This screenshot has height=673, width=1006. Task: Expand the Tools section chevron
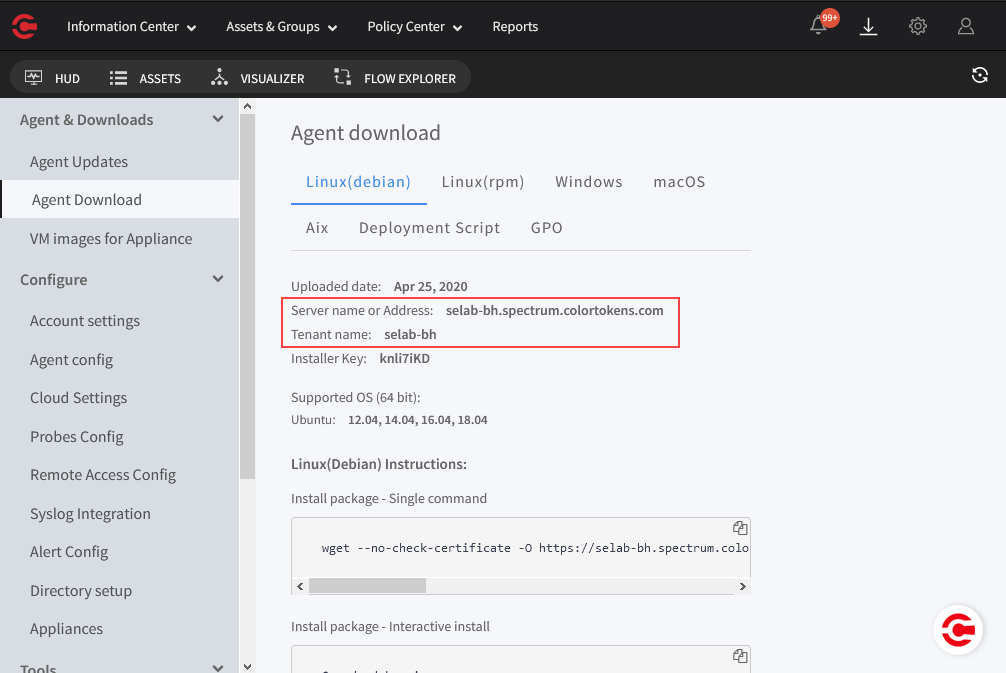pyautogui.click(x=218, y=667)
